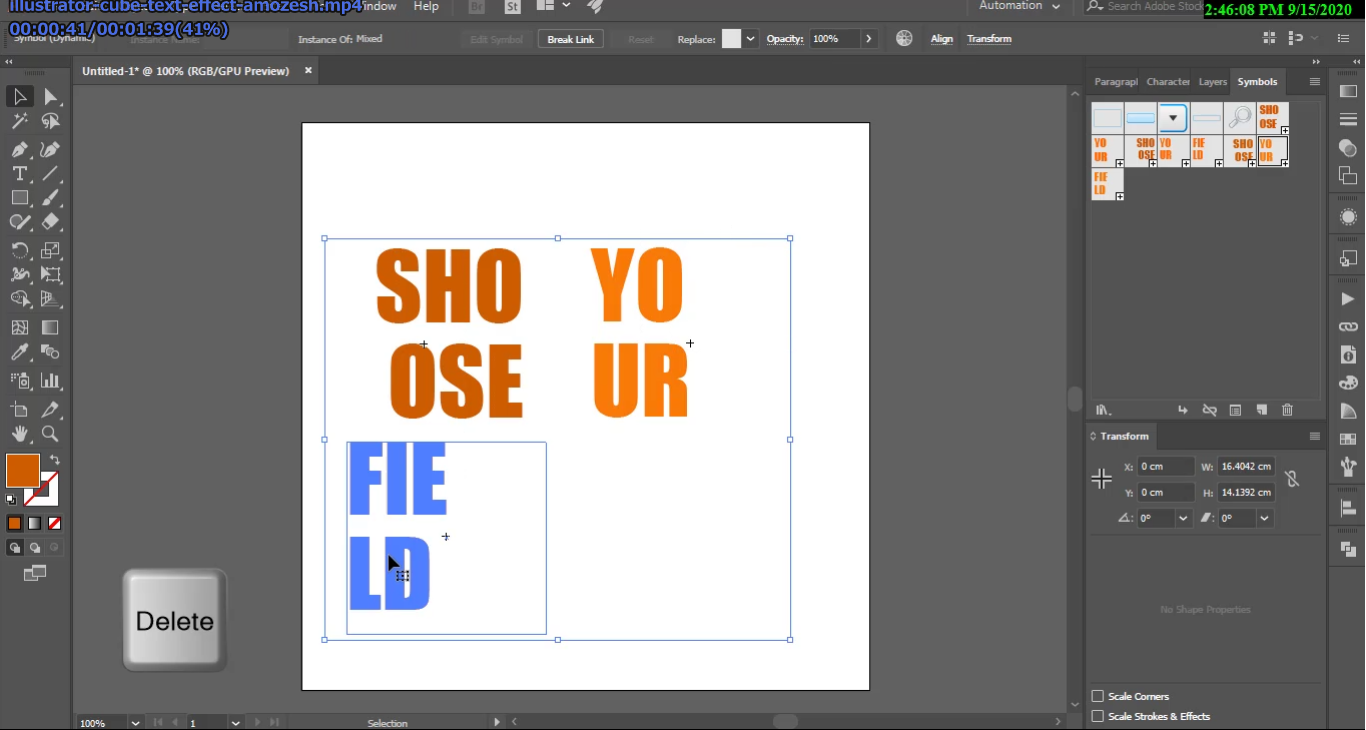Screen dimensions: 1366x730
Task: Open the Symbols panel menu
Action: [1315, 82]
